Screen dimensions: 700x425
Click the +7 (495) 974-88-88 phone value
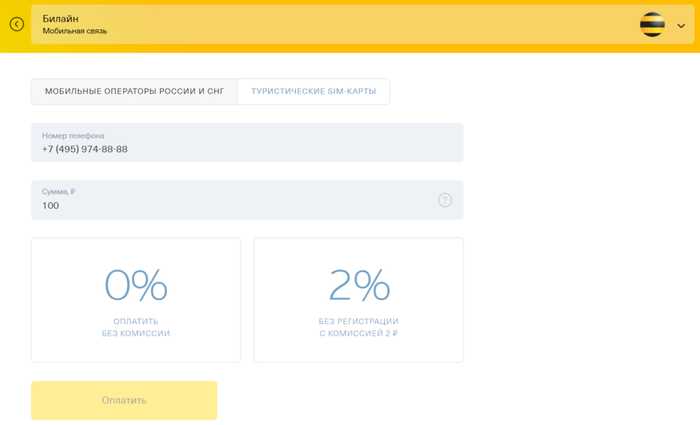[x=85, y=149]
